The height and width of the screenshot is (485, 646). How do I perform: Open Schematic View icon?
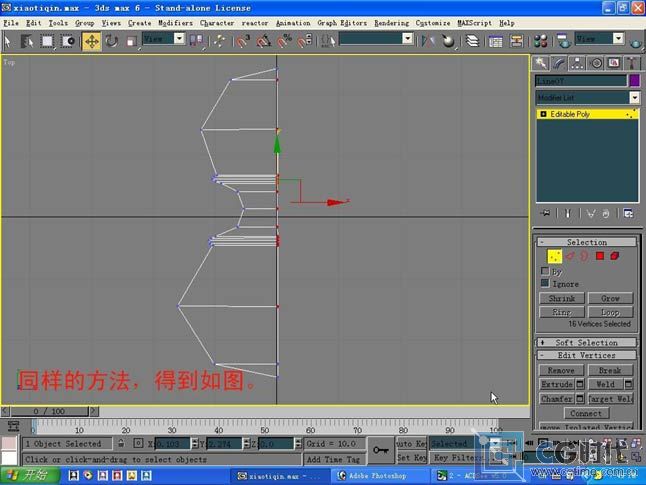pyautogui.click(x=516, y=41)
